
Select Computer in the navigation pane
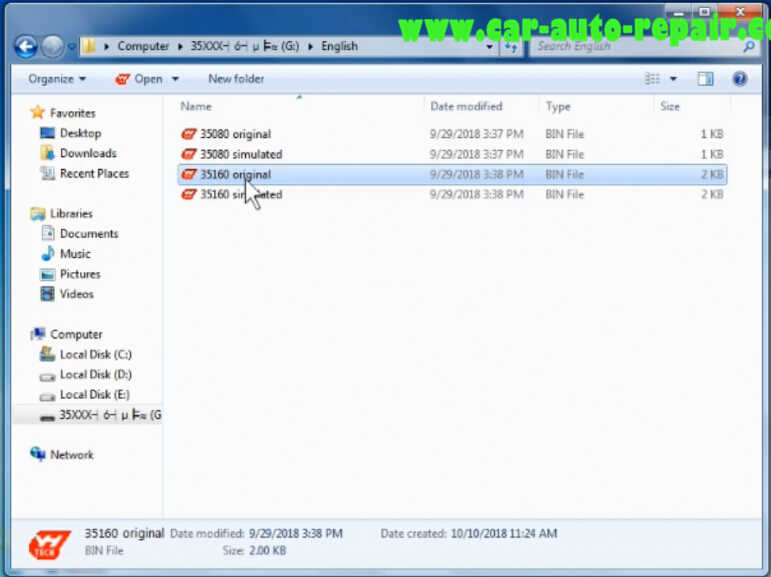point(76,334)
